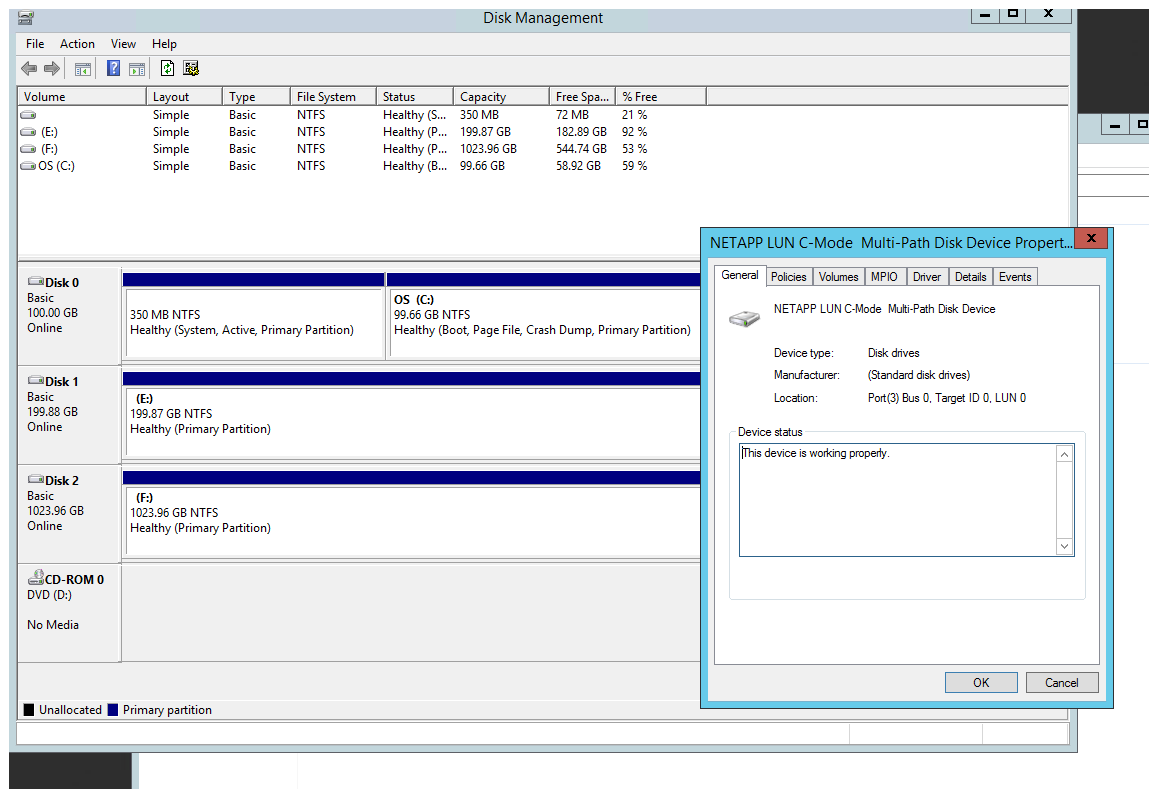Open the Help menu
This screenshot has height=791, width=1149.
tap(164, 44)
